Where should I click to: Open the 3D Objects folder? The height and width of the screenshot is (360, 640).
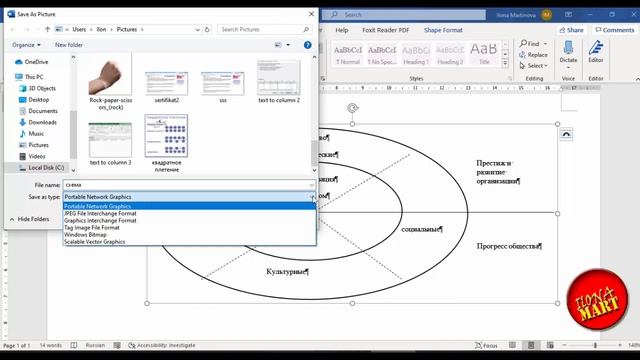38,88
